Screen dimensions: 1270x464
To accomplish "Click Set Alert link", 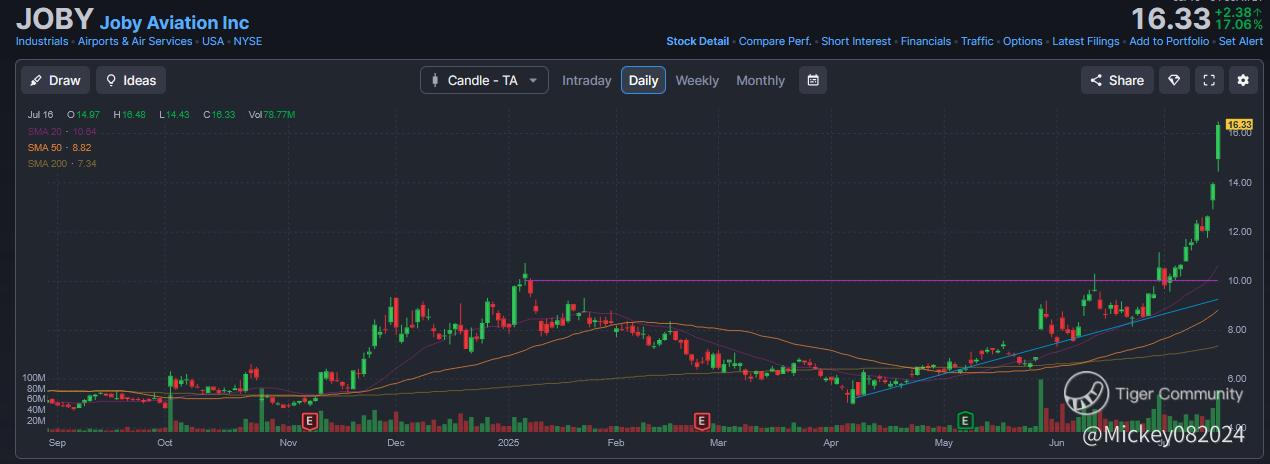I will coord(1241,41).
